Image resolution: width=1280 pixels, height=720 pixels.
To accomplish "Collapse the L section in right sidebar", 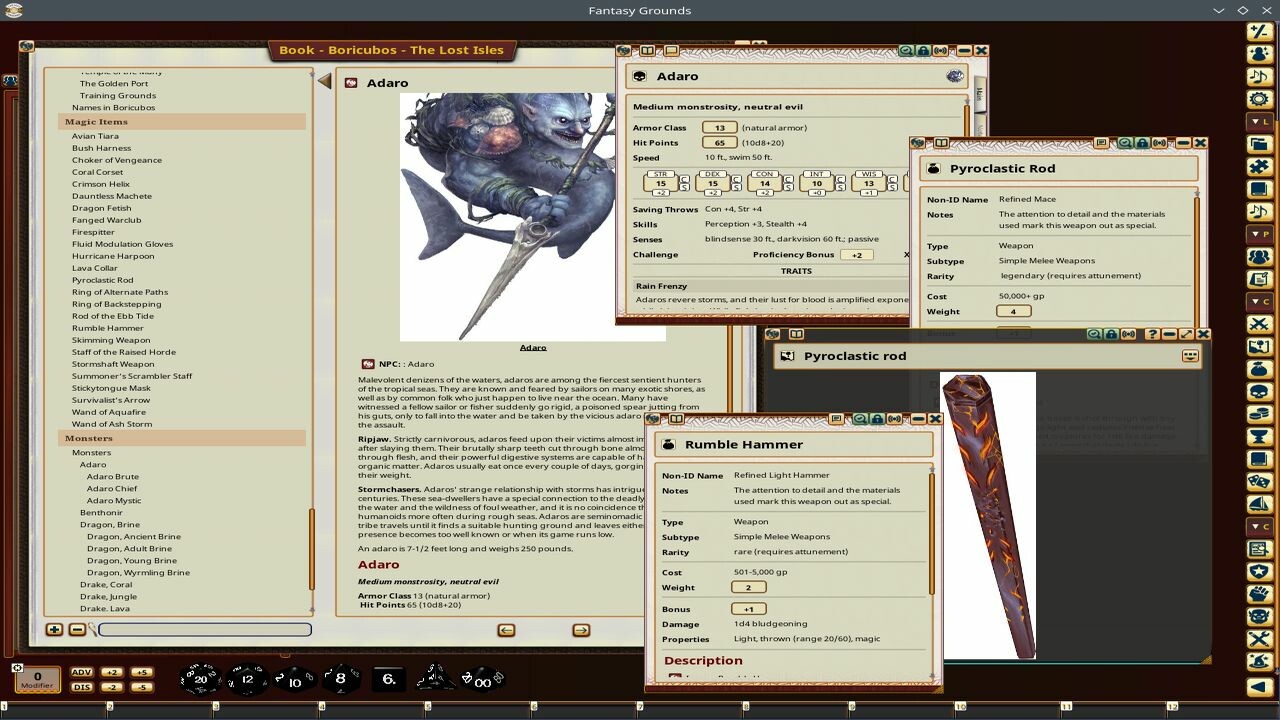I will 1259,121.
